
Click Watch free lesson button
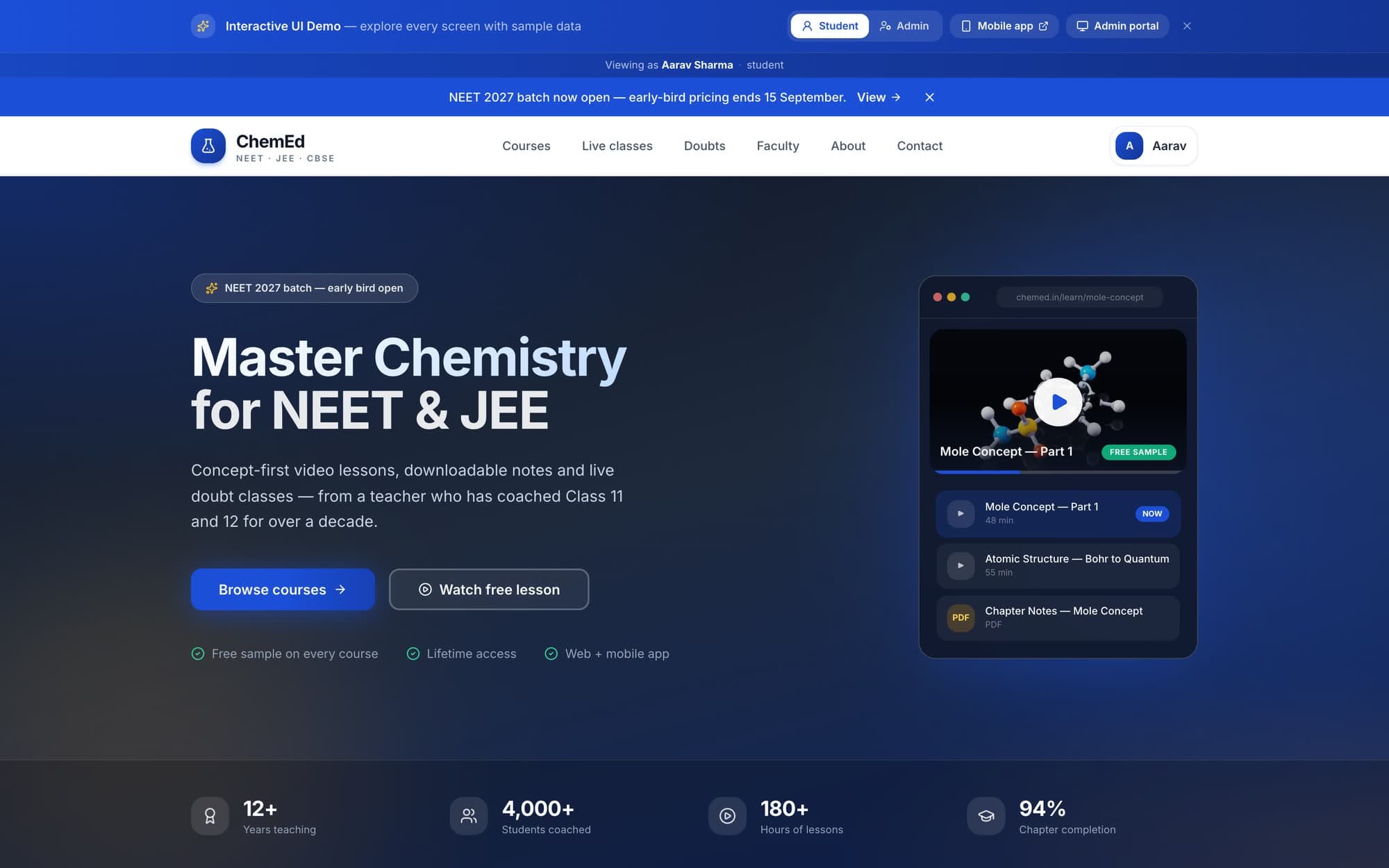tap(489, 590)
